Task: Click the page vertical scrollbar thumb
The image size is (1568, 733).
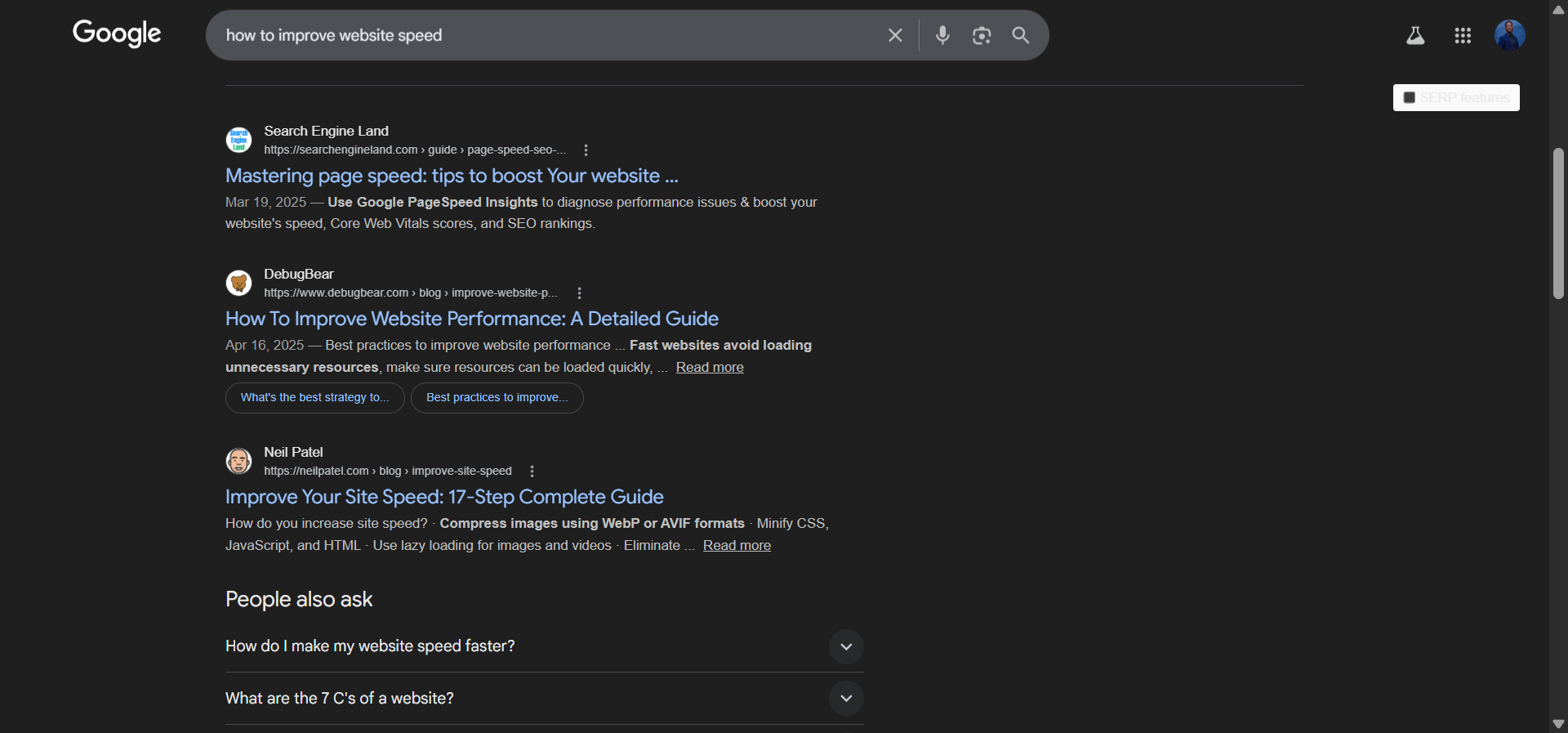Action: tap(1558, 223)
